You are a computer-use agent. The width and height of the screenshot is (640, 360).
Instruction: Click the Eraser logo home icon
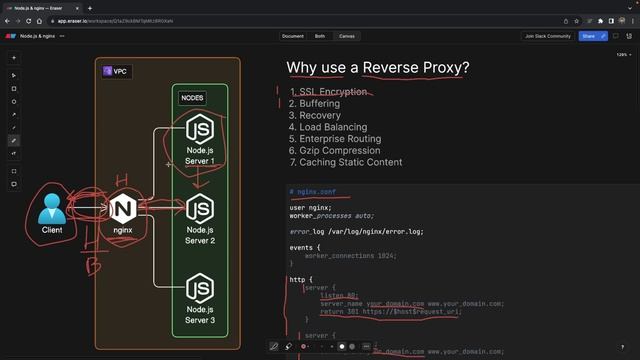coord(11,36)
